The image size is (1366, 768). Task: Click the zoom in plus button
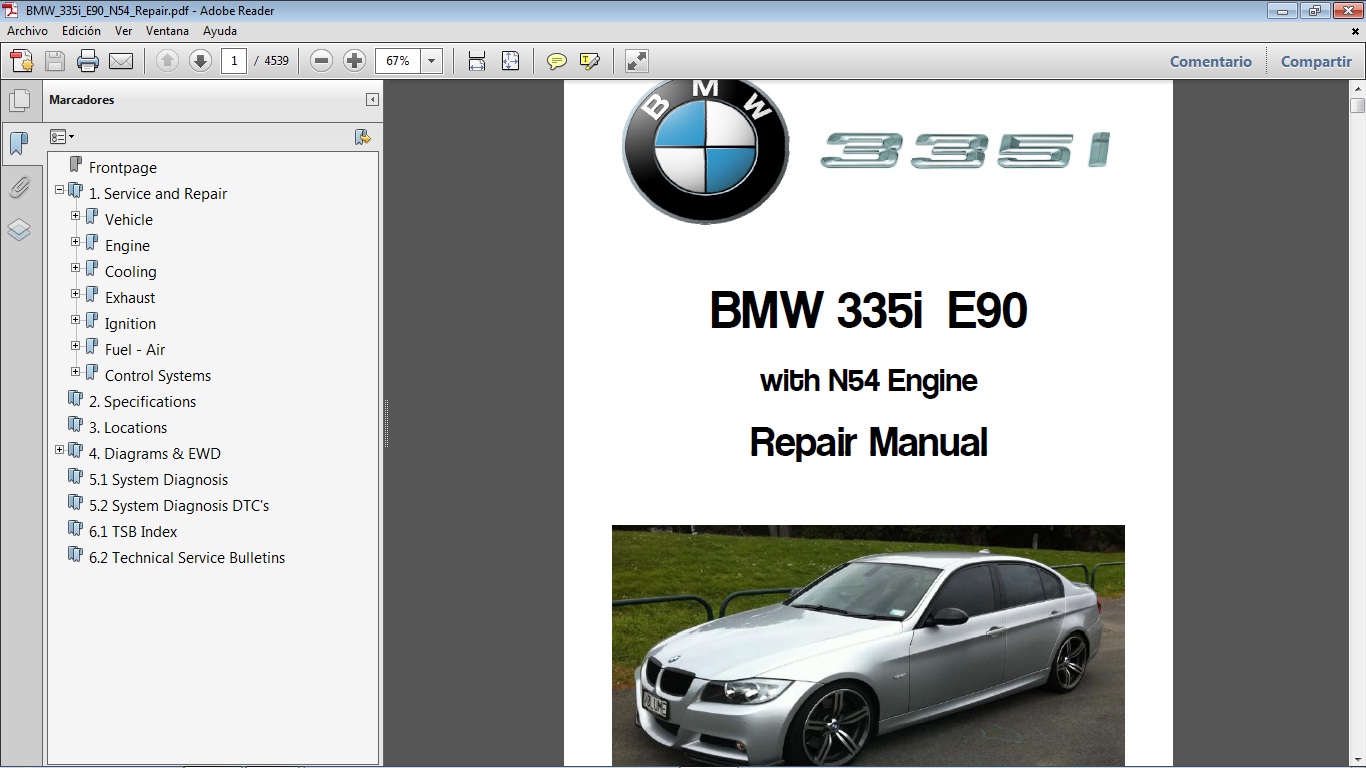coord(354,61)
